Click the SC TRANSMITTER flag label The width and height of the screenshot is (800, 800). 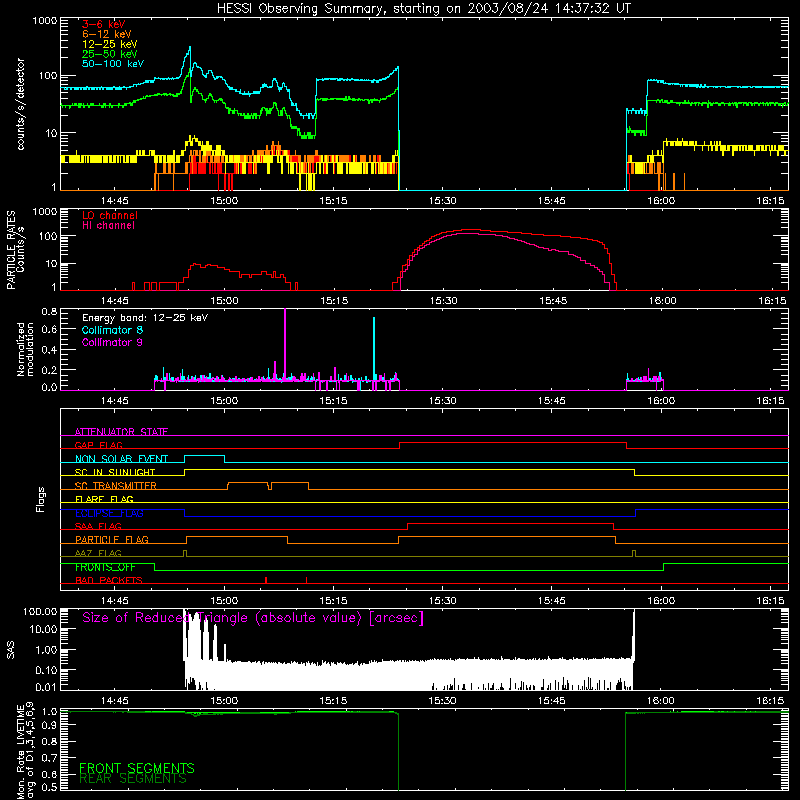pyautogui.click(x=116, y=486)
